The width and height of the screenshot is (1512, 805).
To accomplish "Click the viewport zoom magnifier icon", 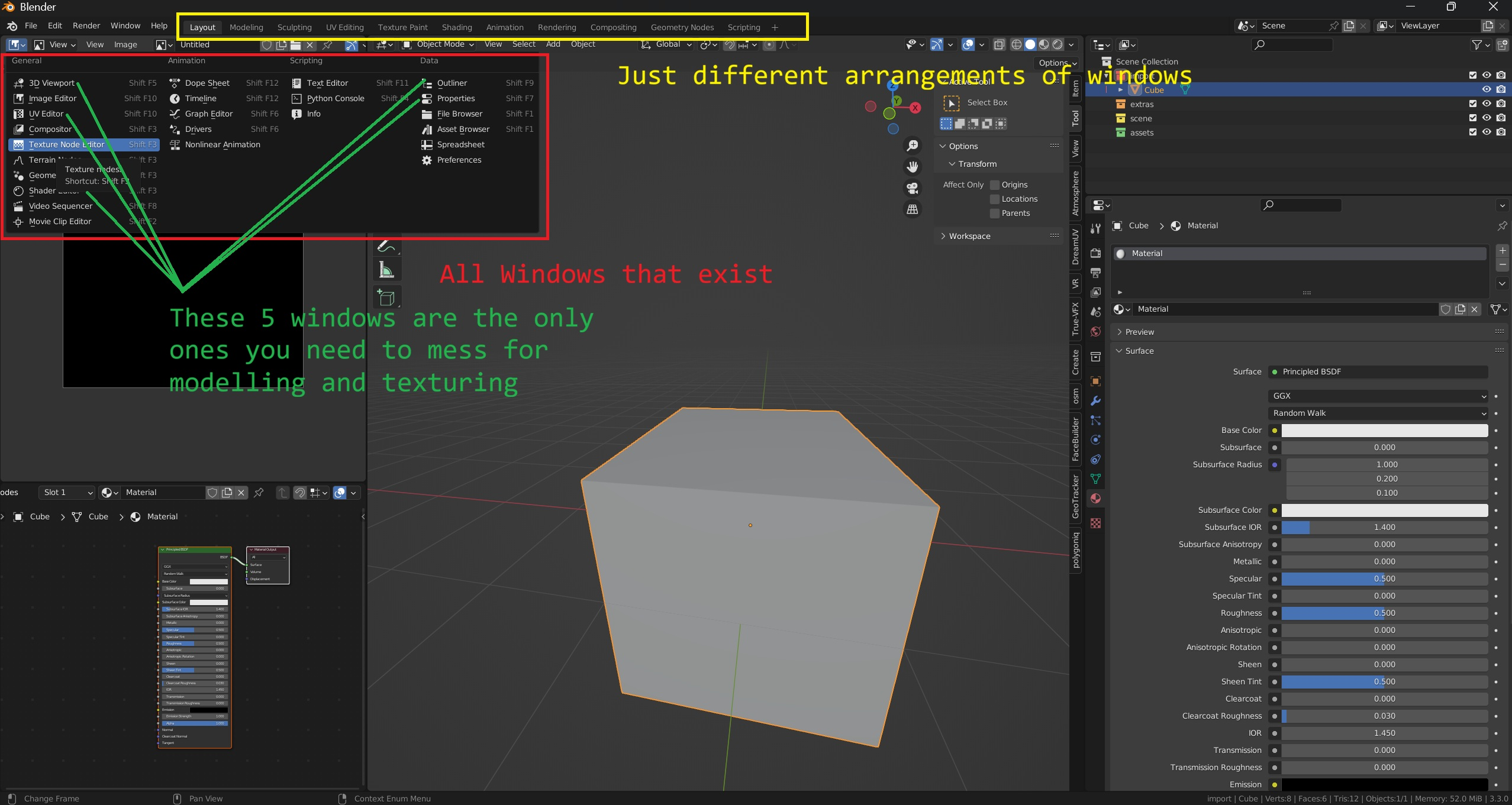I will point(913,146).
